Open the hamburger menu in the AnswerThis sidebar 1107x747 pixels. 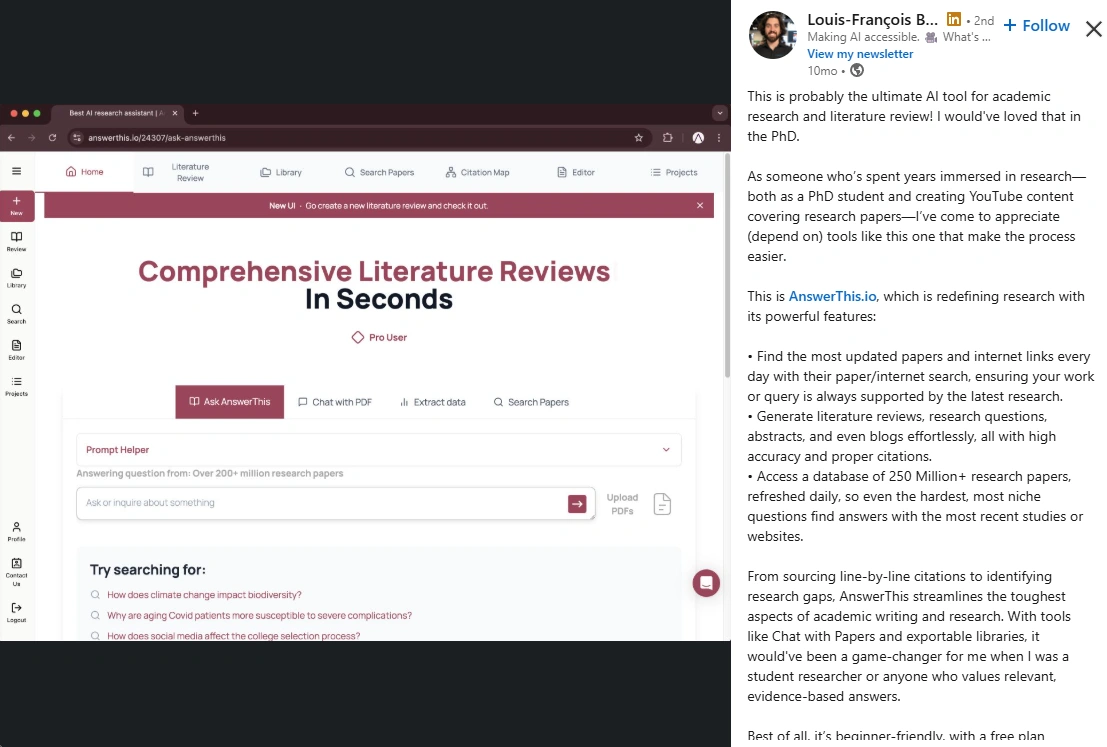coord(16,171)
